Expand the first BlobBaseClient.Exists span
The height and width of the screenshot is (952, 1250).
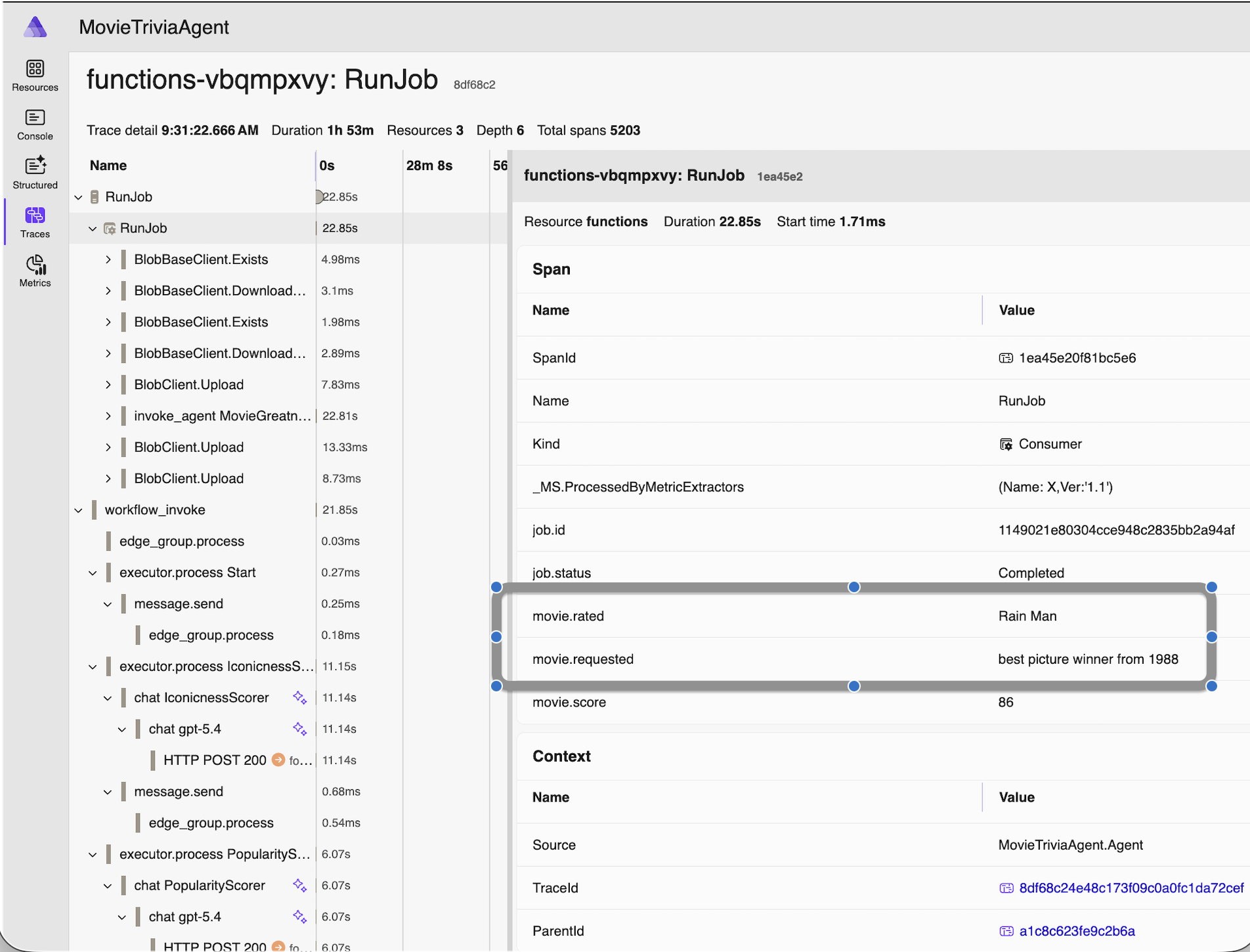[x=108, y=259]
